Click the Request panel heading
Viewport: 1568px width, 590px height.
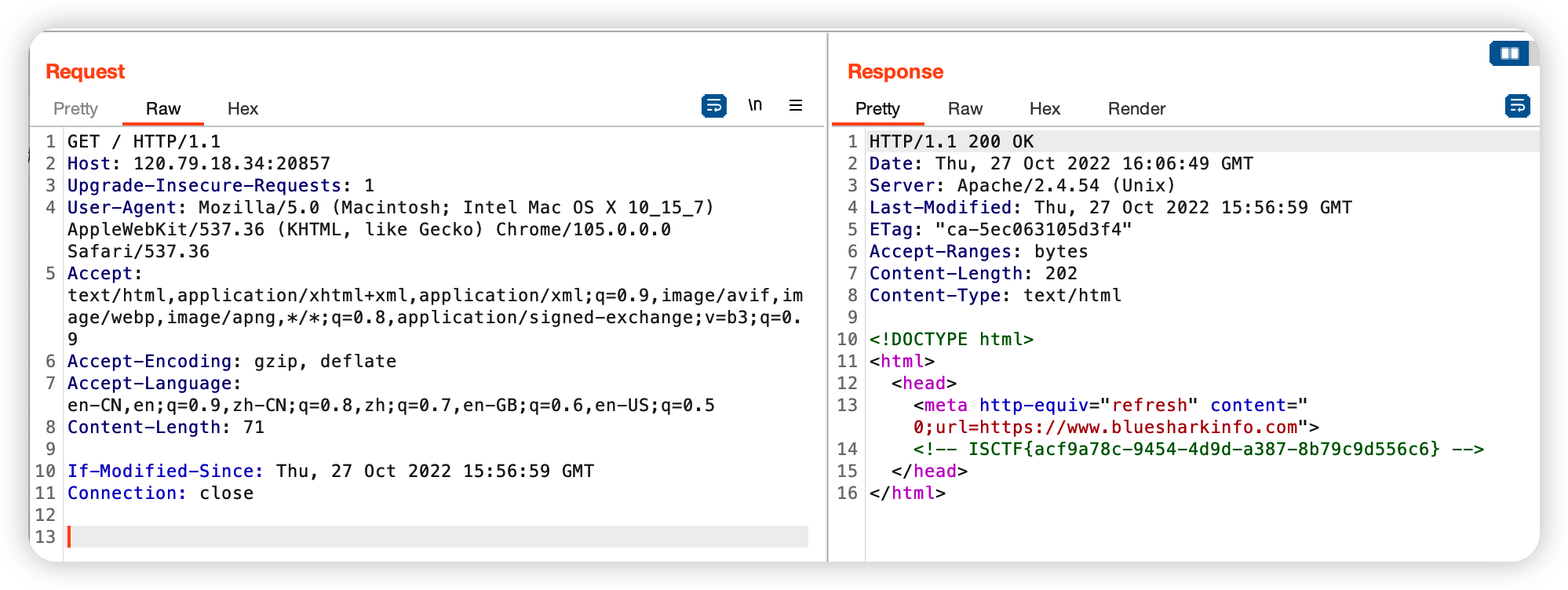pyautogui.click(x=85, y=71)
